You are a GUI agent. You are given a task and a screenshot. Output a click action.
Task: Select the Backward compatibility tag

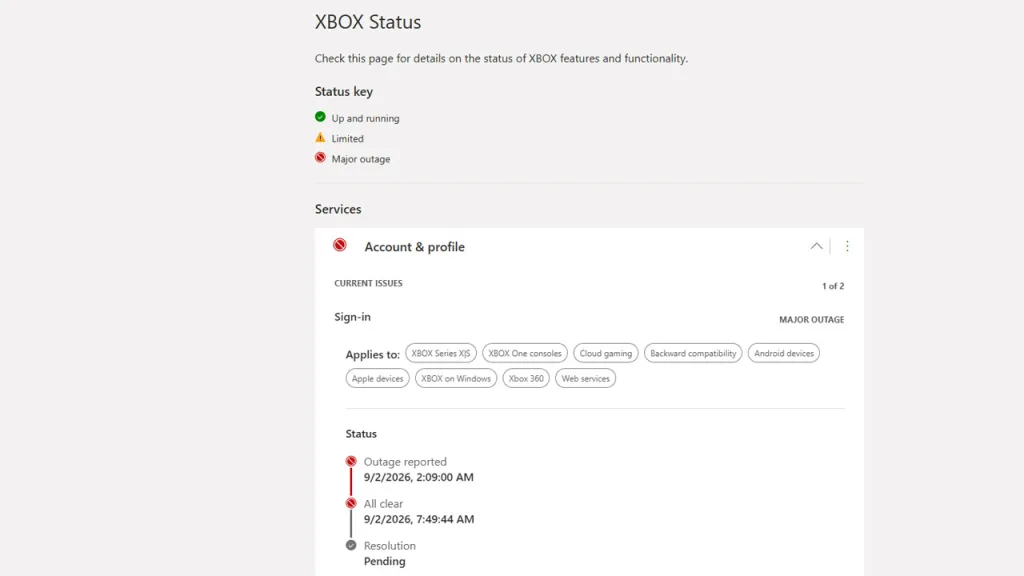point(693,353)
